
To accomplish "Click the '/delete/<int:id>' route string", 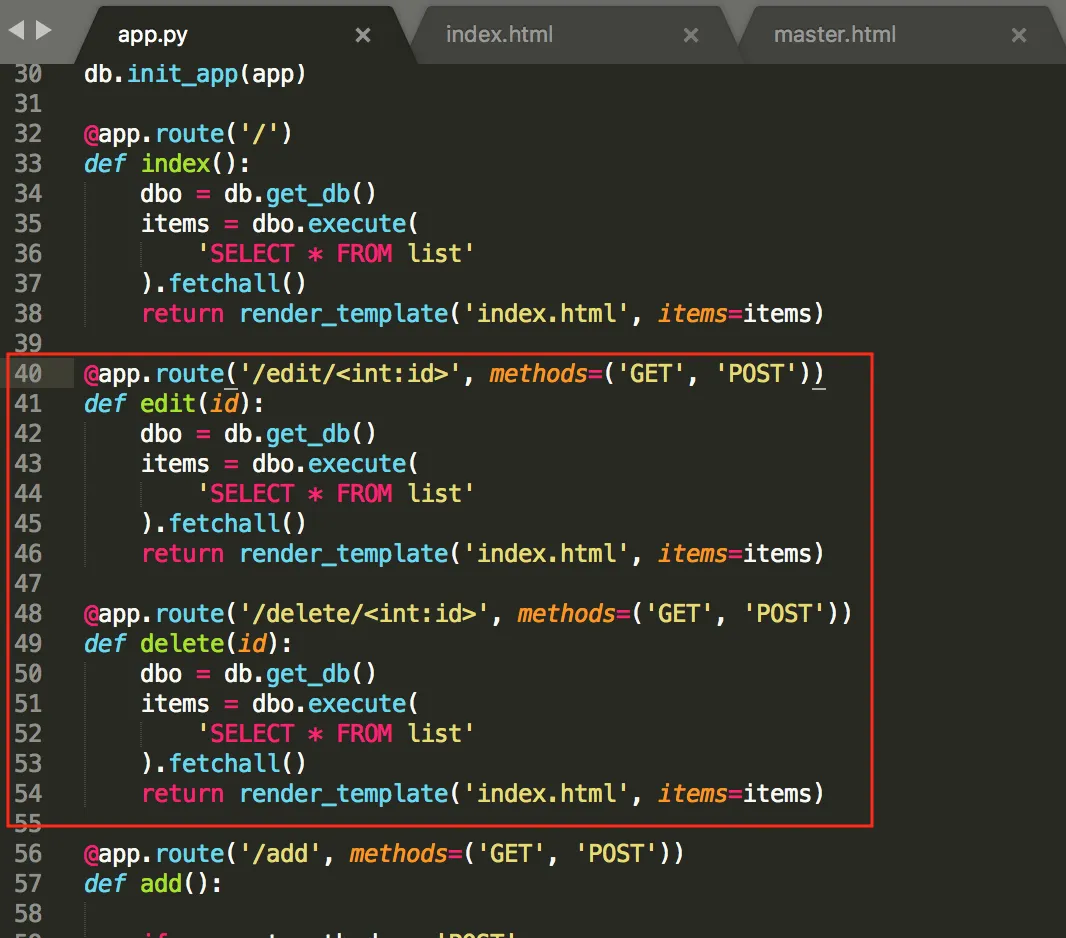I will 364,614.
